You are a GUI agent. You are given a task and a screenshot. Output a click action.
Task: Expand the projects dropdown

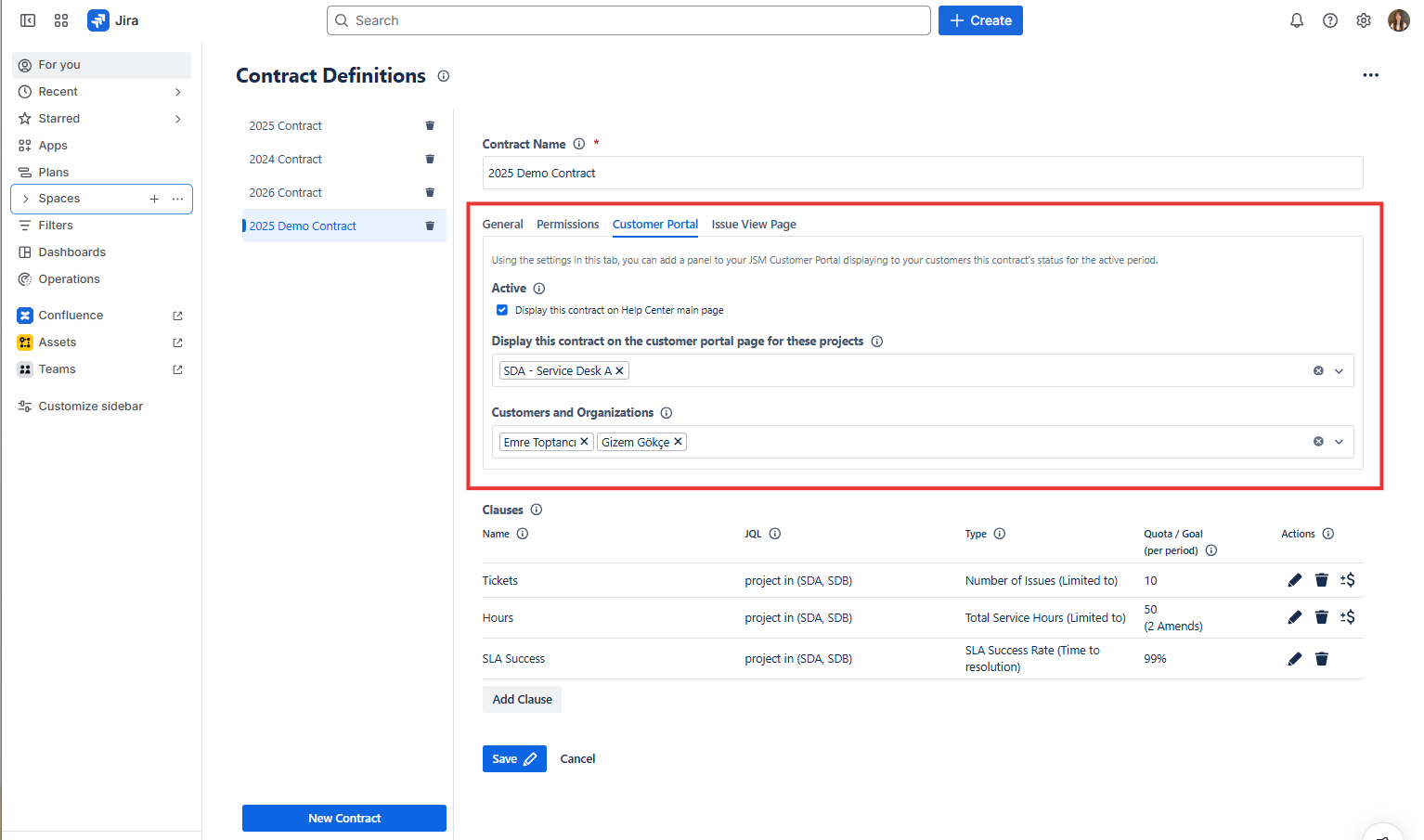coord(1339,371)
